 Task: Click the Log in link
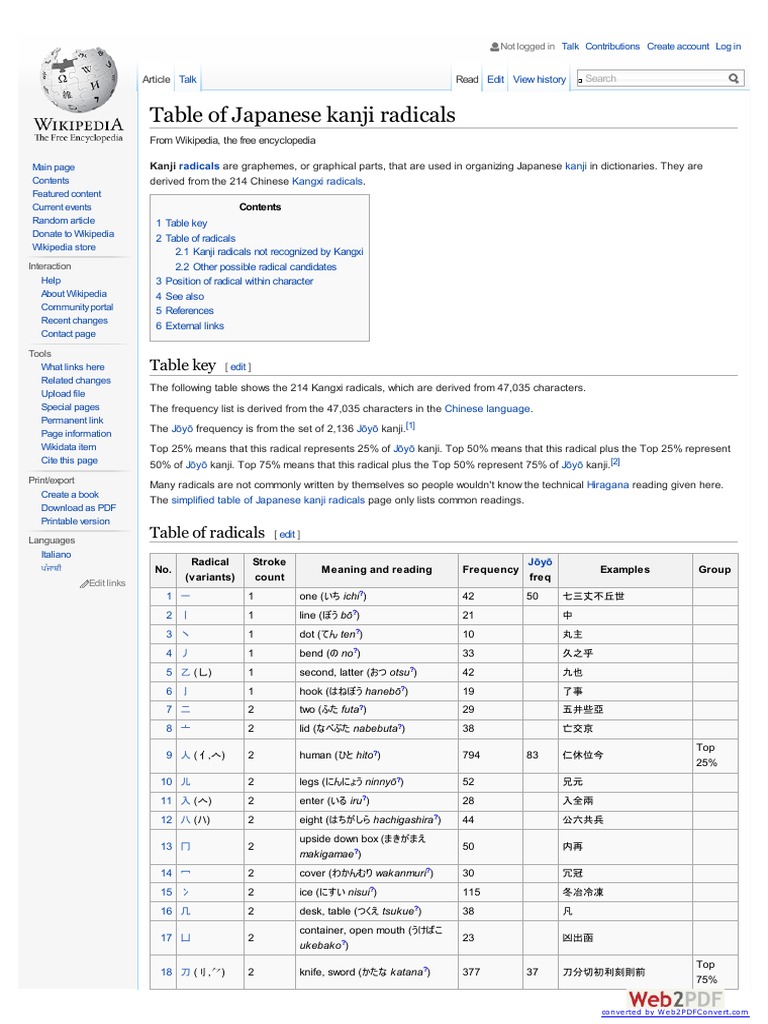click(728, 46)
